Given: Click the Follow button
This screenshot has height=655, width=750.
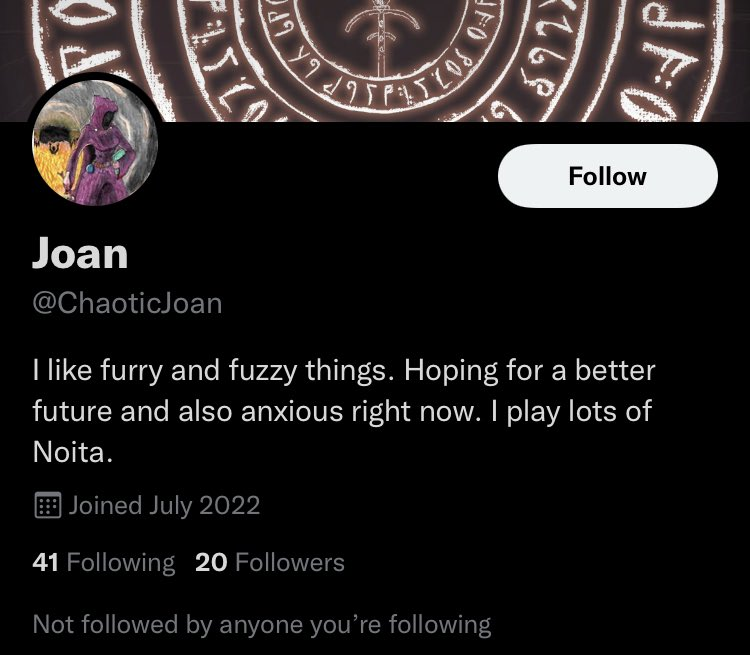Looking at the screenshot, I should coord(607,177).
